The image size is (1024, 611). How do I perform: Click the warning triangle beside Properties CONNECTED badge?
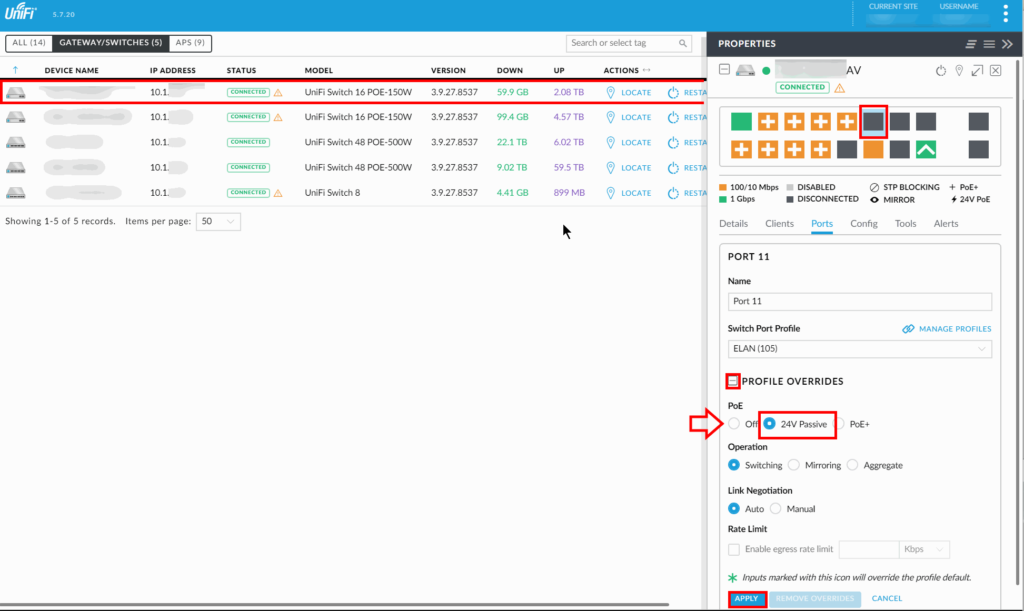point(839,87)
